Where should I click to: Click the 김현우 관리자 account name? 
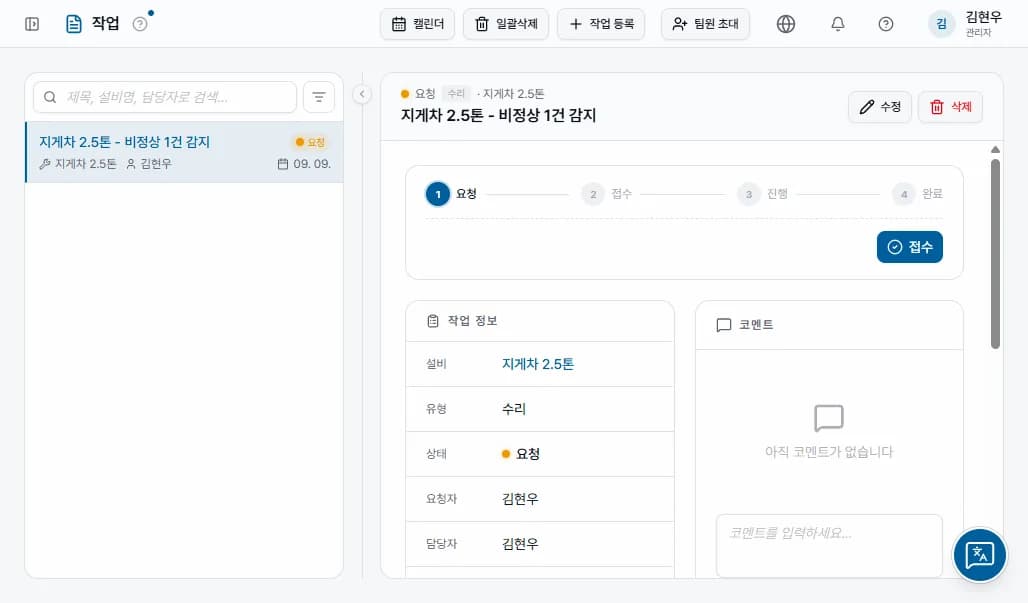point(983,24)
